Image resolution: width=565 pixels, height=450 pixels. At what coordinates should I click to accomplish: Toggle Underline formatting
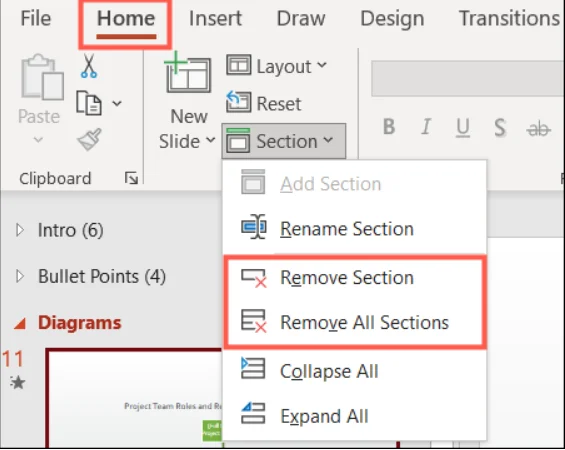[463, 128]
